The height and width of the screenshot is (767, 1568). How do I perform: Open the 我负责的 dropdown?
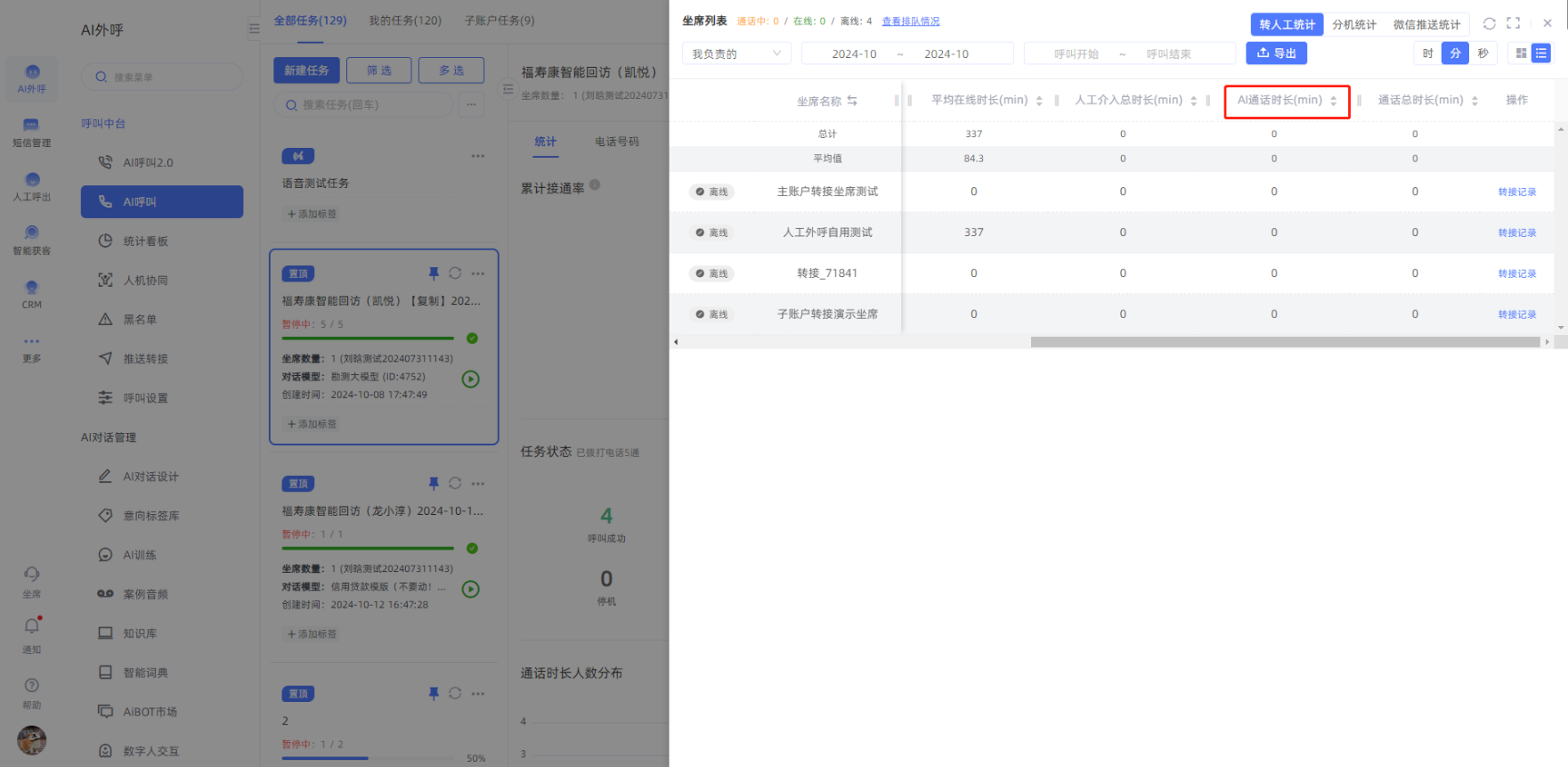coord(735,53)
